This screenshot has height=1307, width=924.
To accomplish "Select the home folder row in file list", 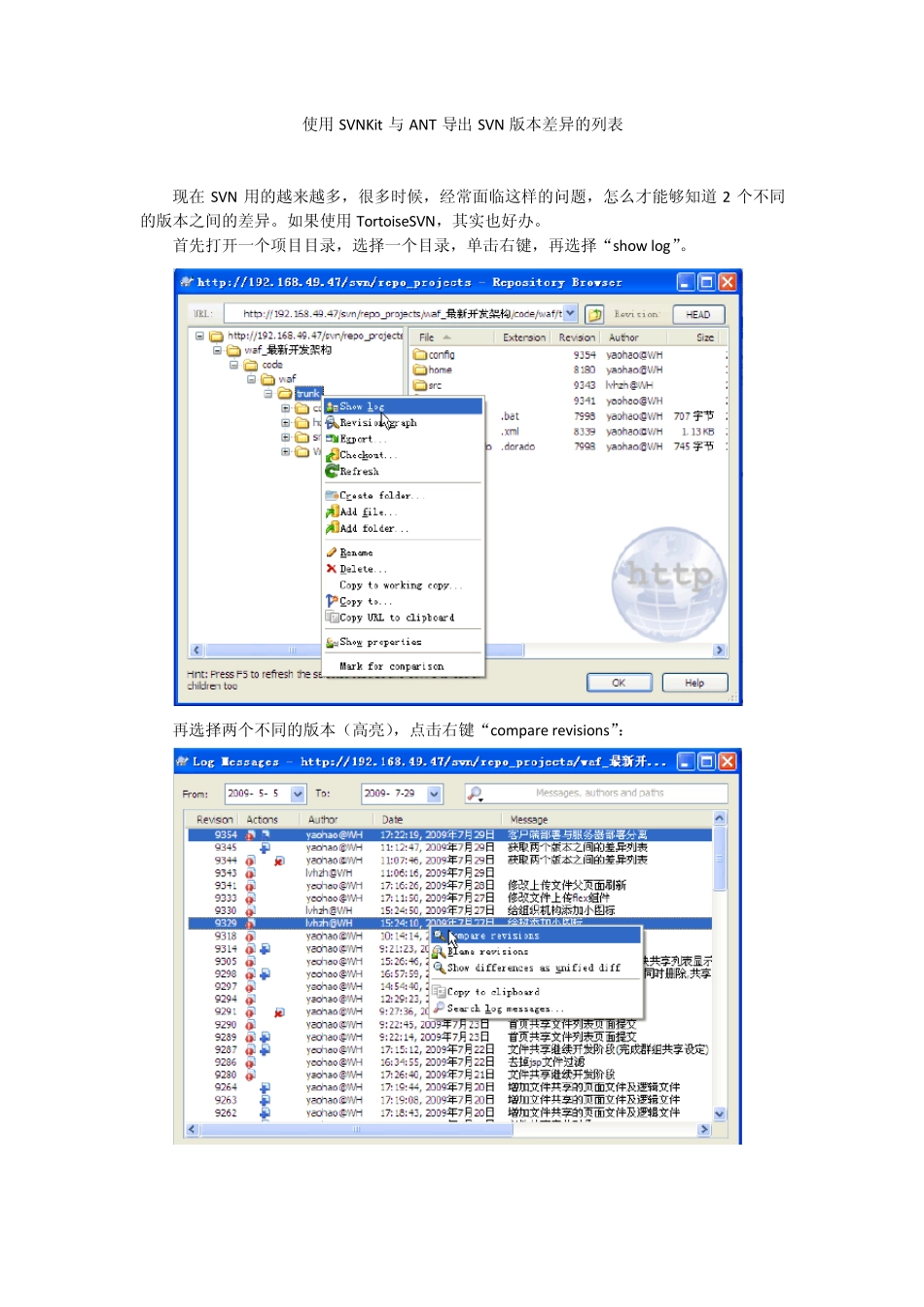I will coord(569,370).
